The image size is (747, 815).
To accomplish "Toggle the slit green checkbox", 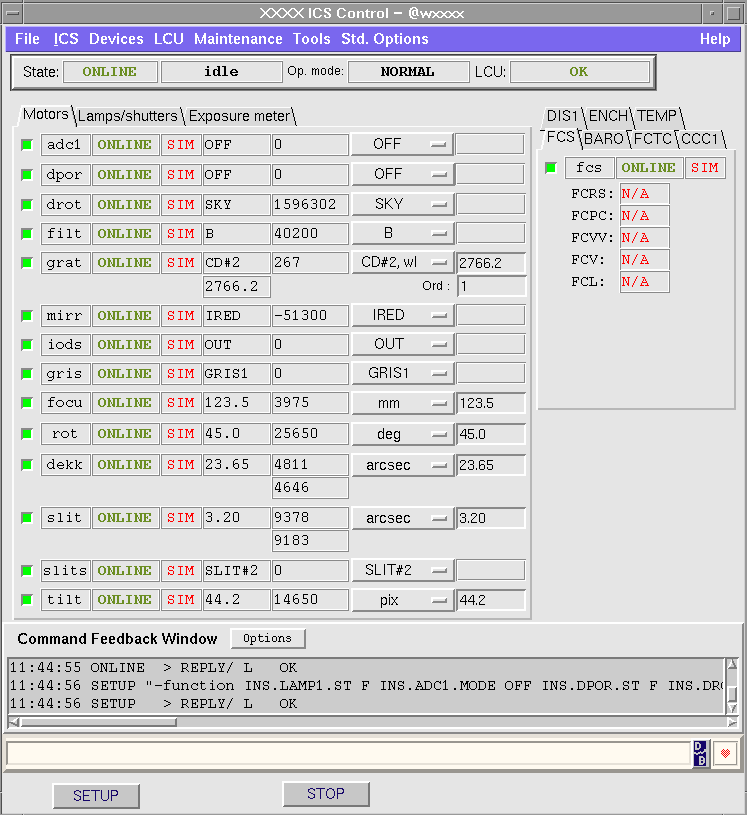I will [x=27, y=518].
